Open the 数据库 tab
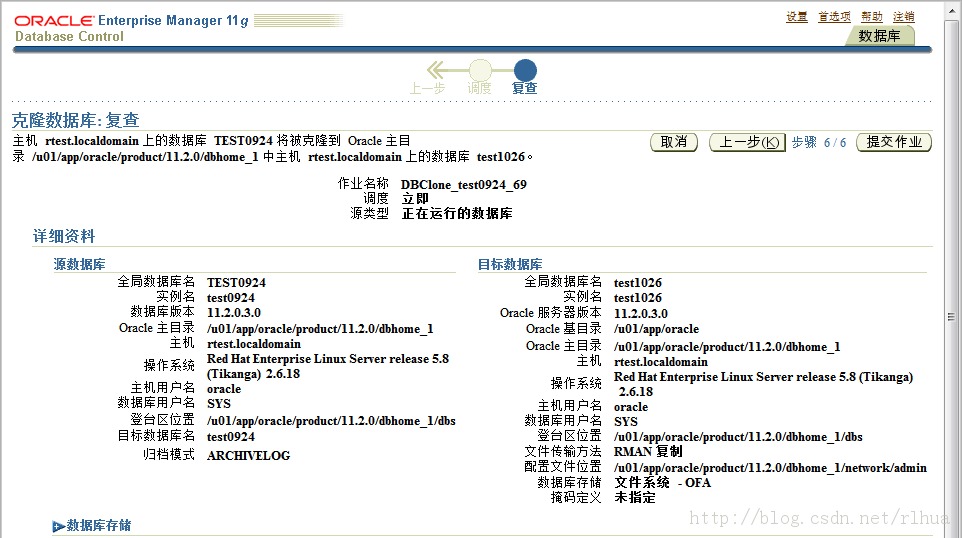962x538 pixels. tap(879, 36)
